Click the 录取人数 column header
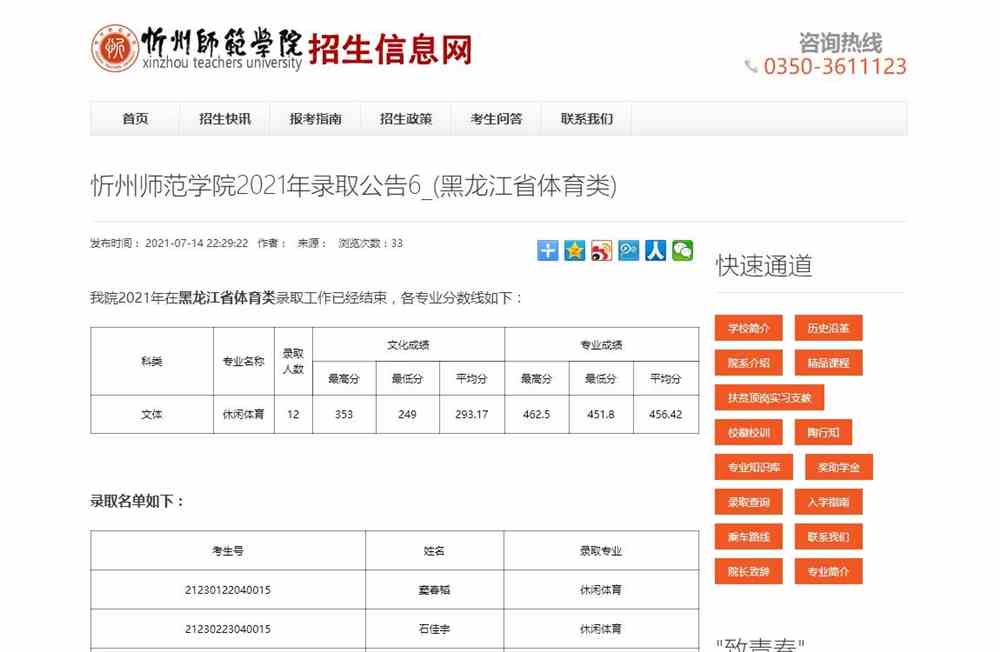1000x652 pixels. coord(293,361)
